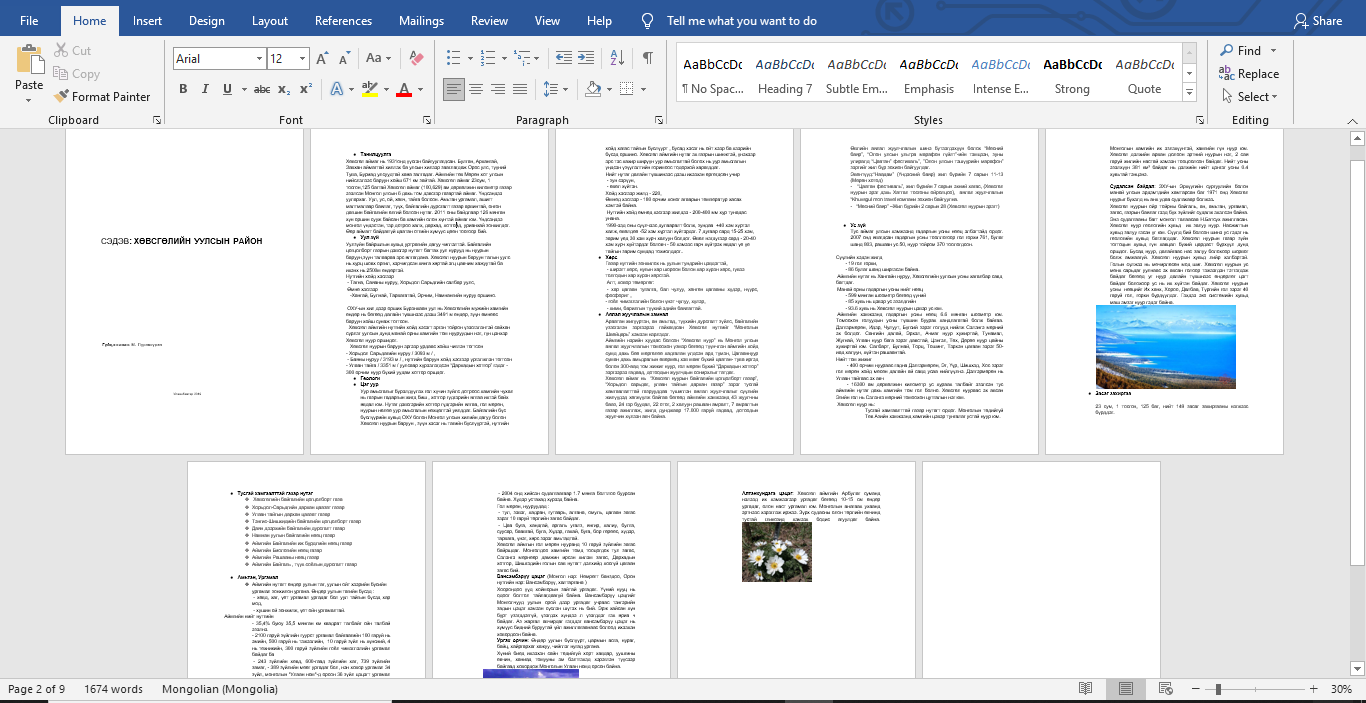The height and width of the screenshot is (703, 1366).
Task: Open the References tab
Action: pyautogui.click(x=343, y=20)
